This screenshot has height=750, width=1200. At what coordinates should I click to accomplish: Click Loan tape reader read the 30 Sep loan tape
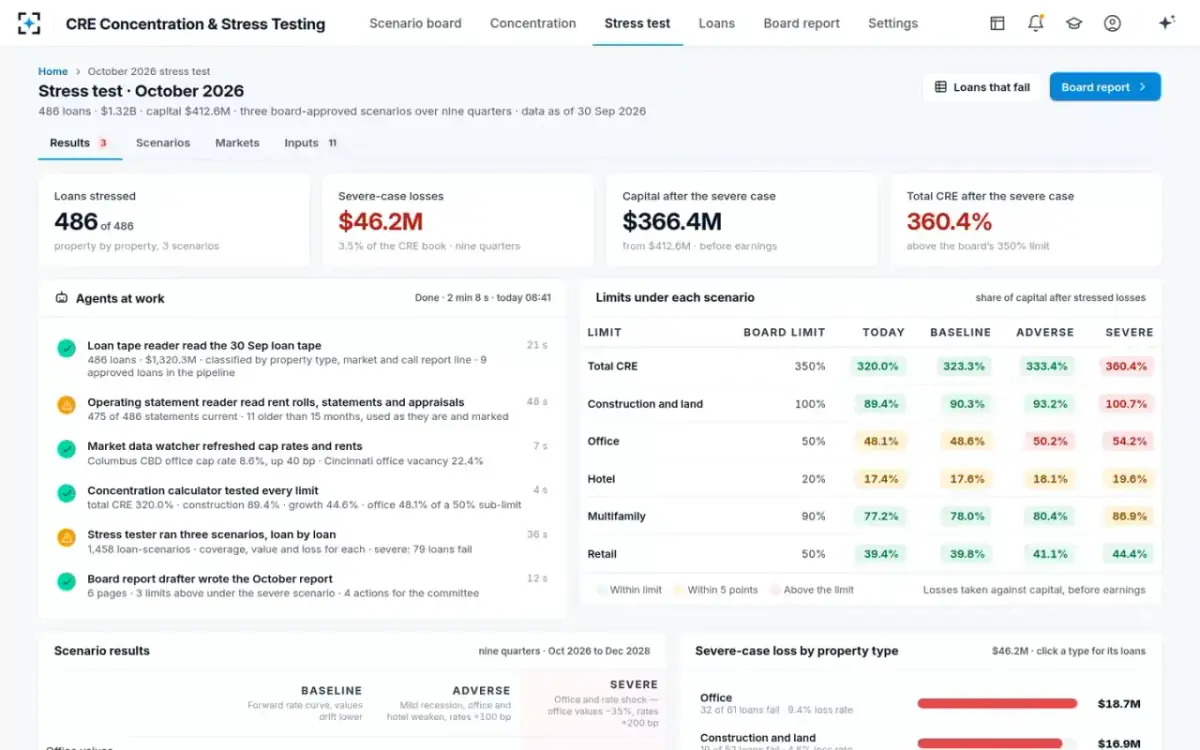tap(204, 346)
